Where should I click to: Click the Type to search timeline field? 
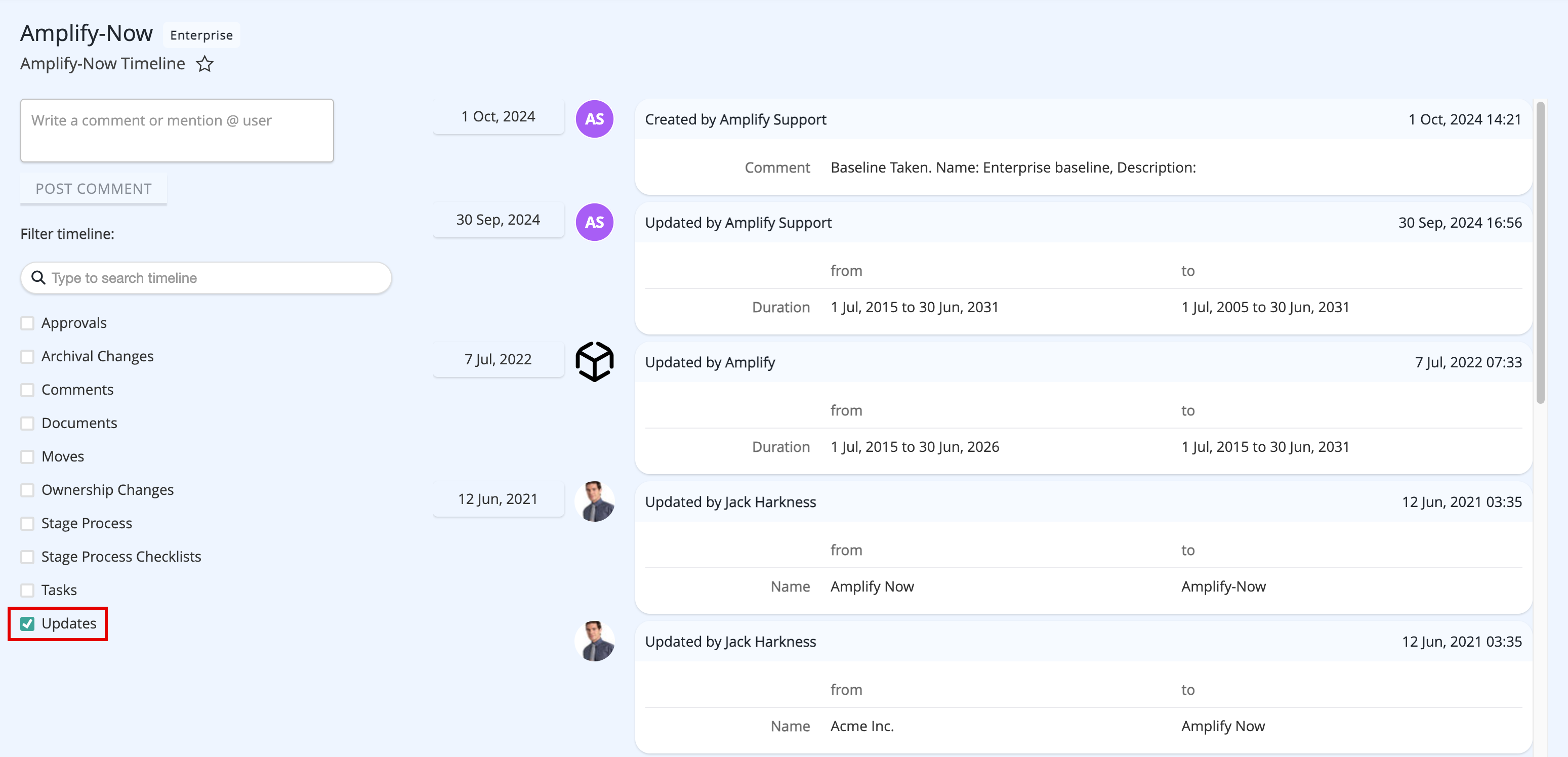coord(205,278)
